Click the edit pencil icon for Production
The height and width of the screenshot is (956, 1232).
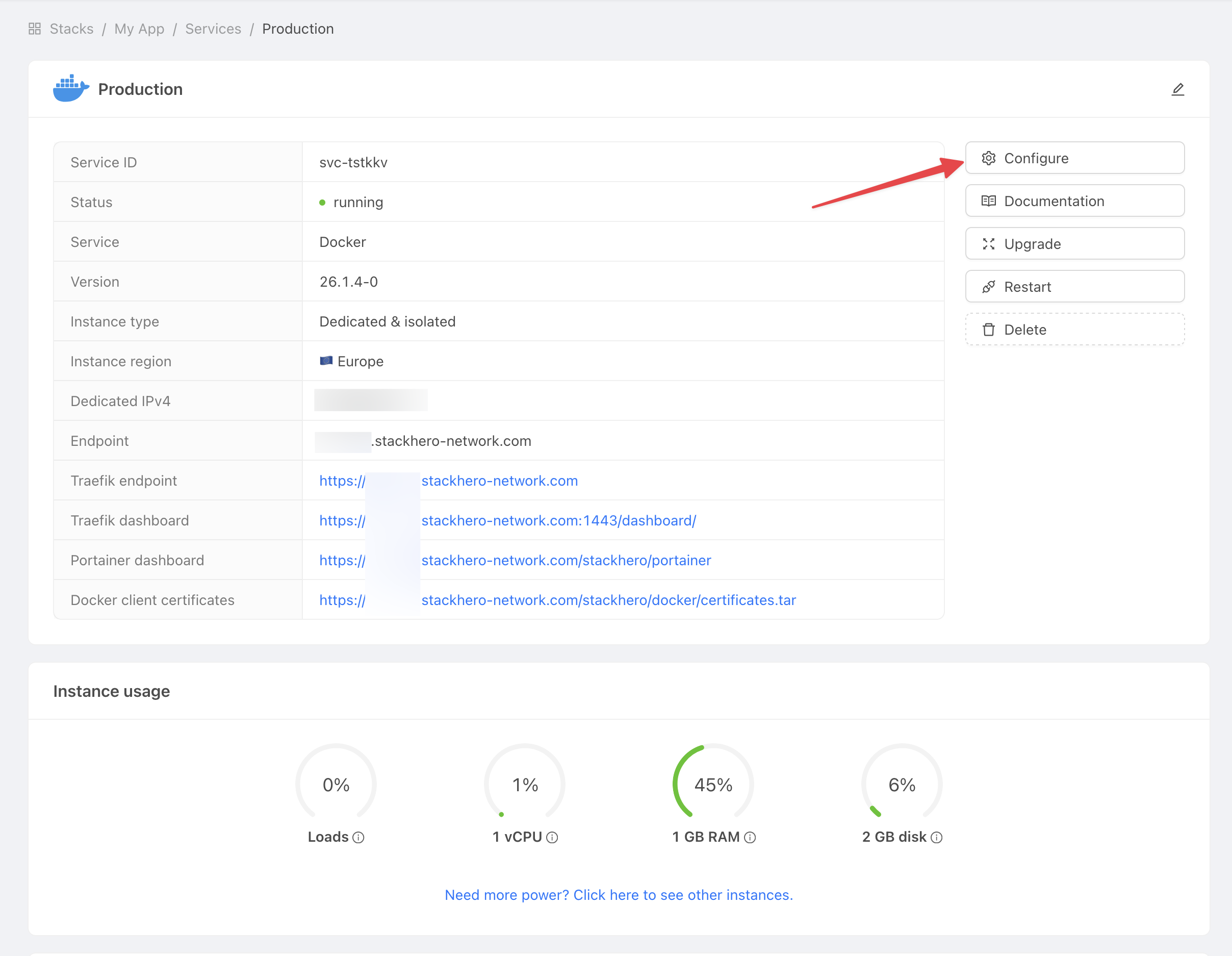coord(1177,89)
